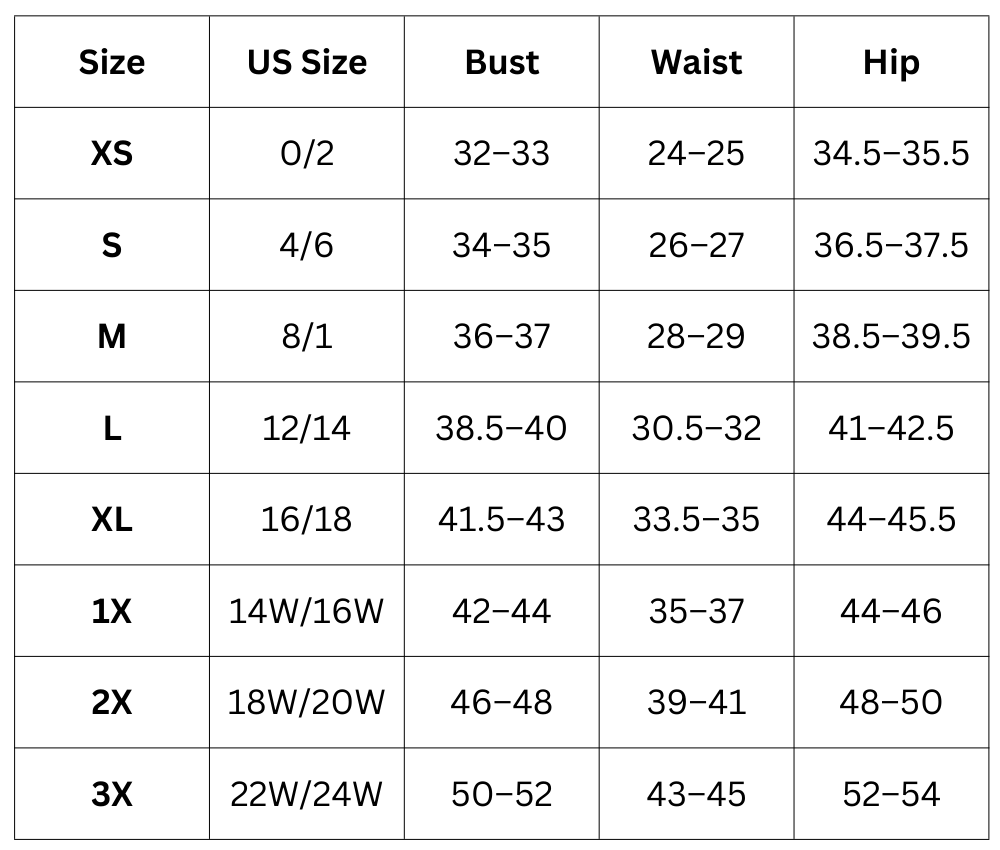Screen dimensions: 1000x850
Task: Click the M size row label
Action: point(112,337)
